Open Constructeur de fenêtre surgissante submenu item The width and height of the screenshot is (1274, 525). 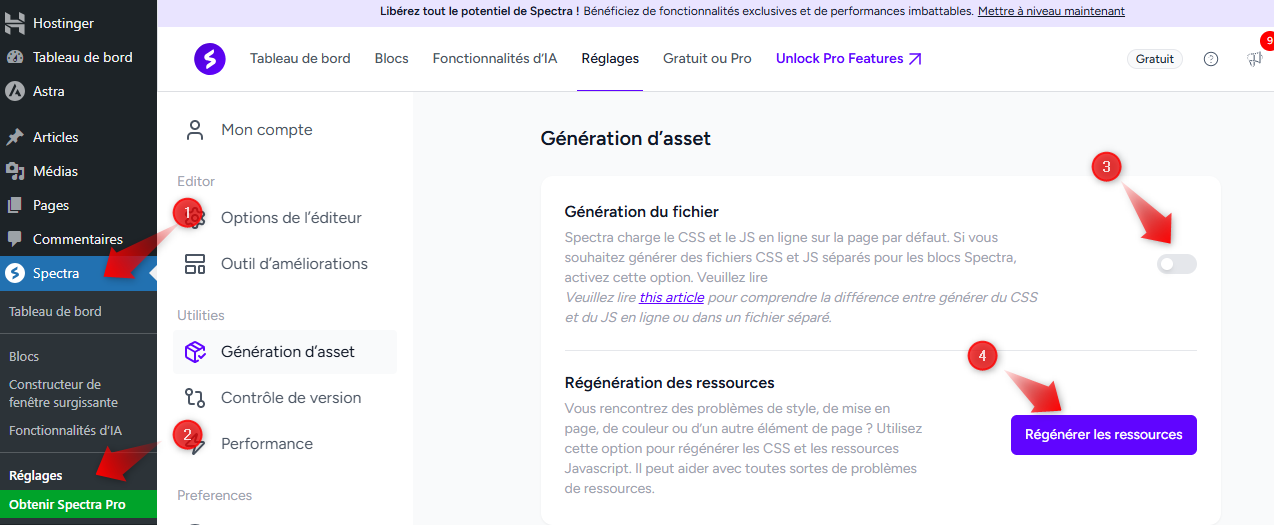pos(63,393)
